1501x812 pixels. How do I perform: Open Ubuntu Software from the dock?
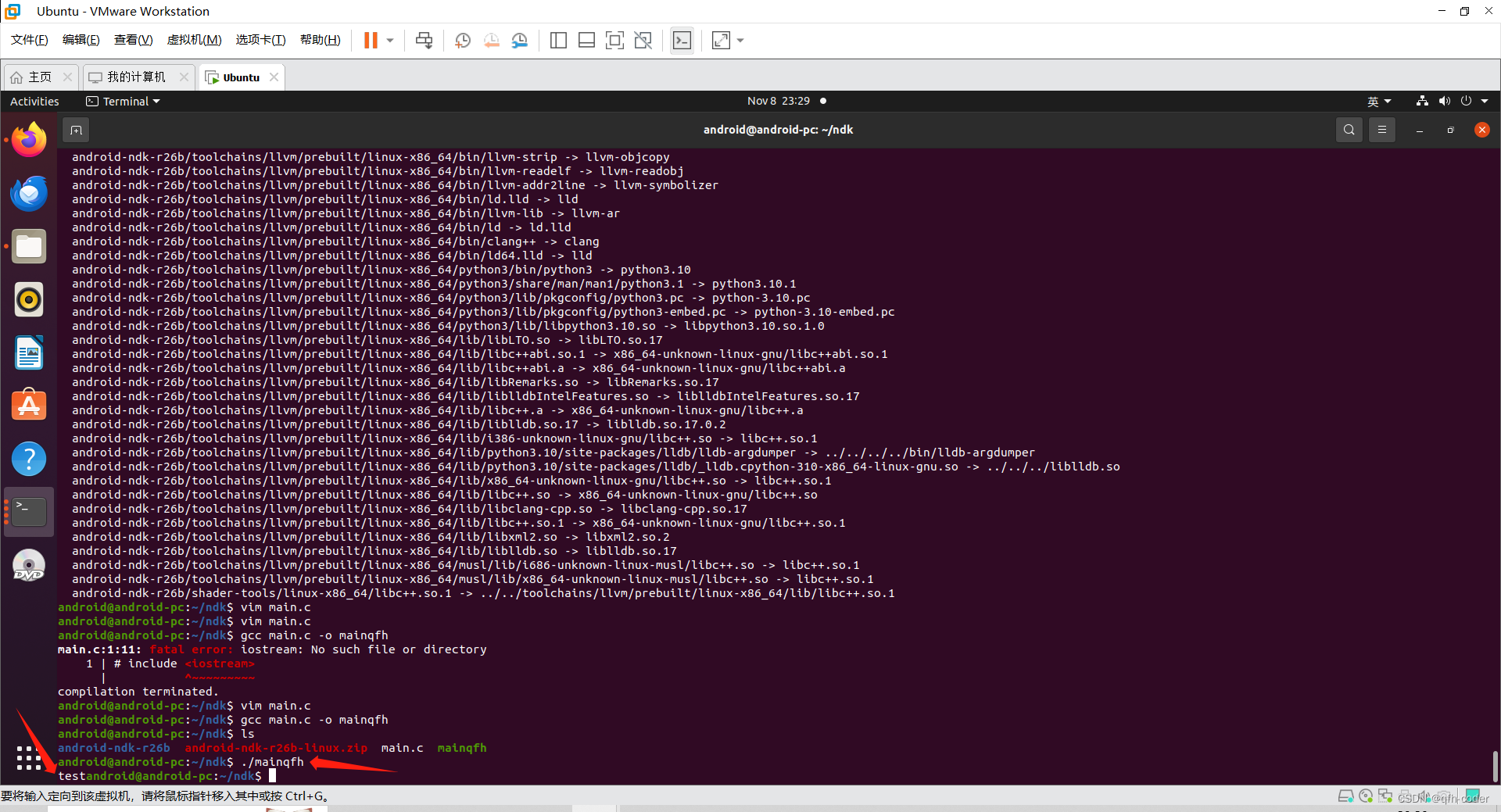click(x=29, y=406)
